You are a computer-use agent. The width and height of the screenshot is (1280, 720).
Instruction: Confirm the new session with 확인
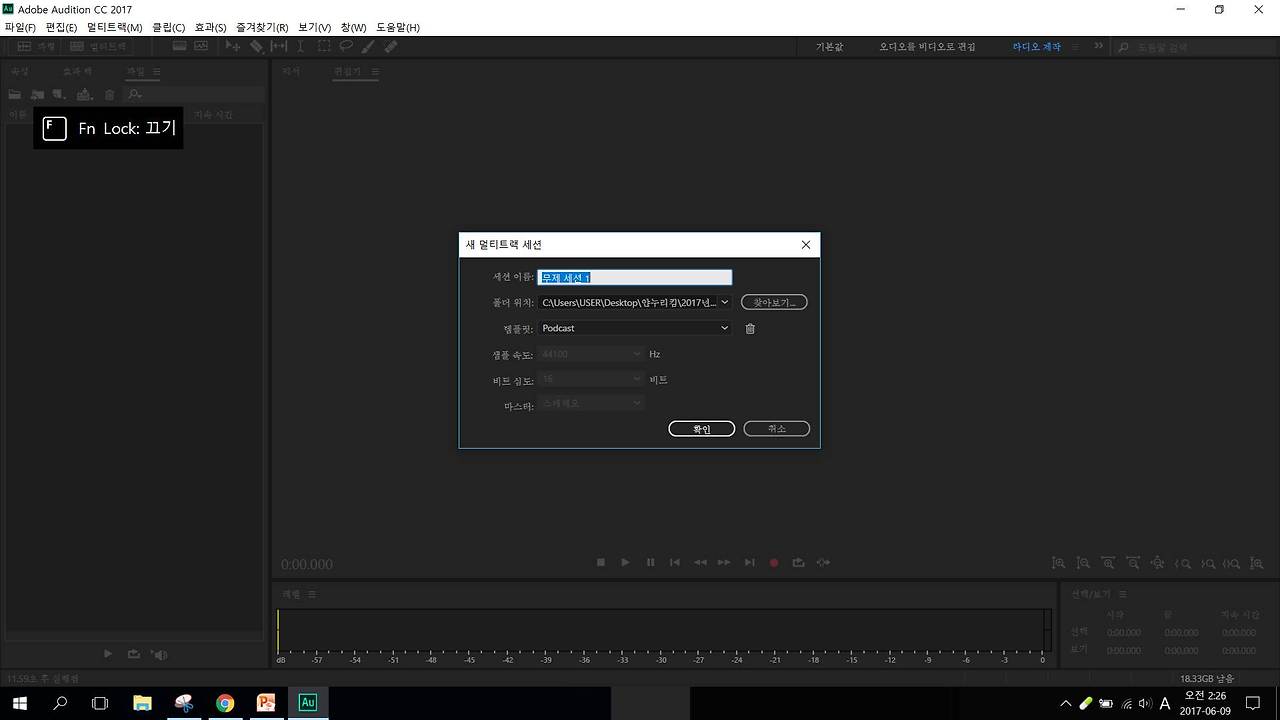701,429
